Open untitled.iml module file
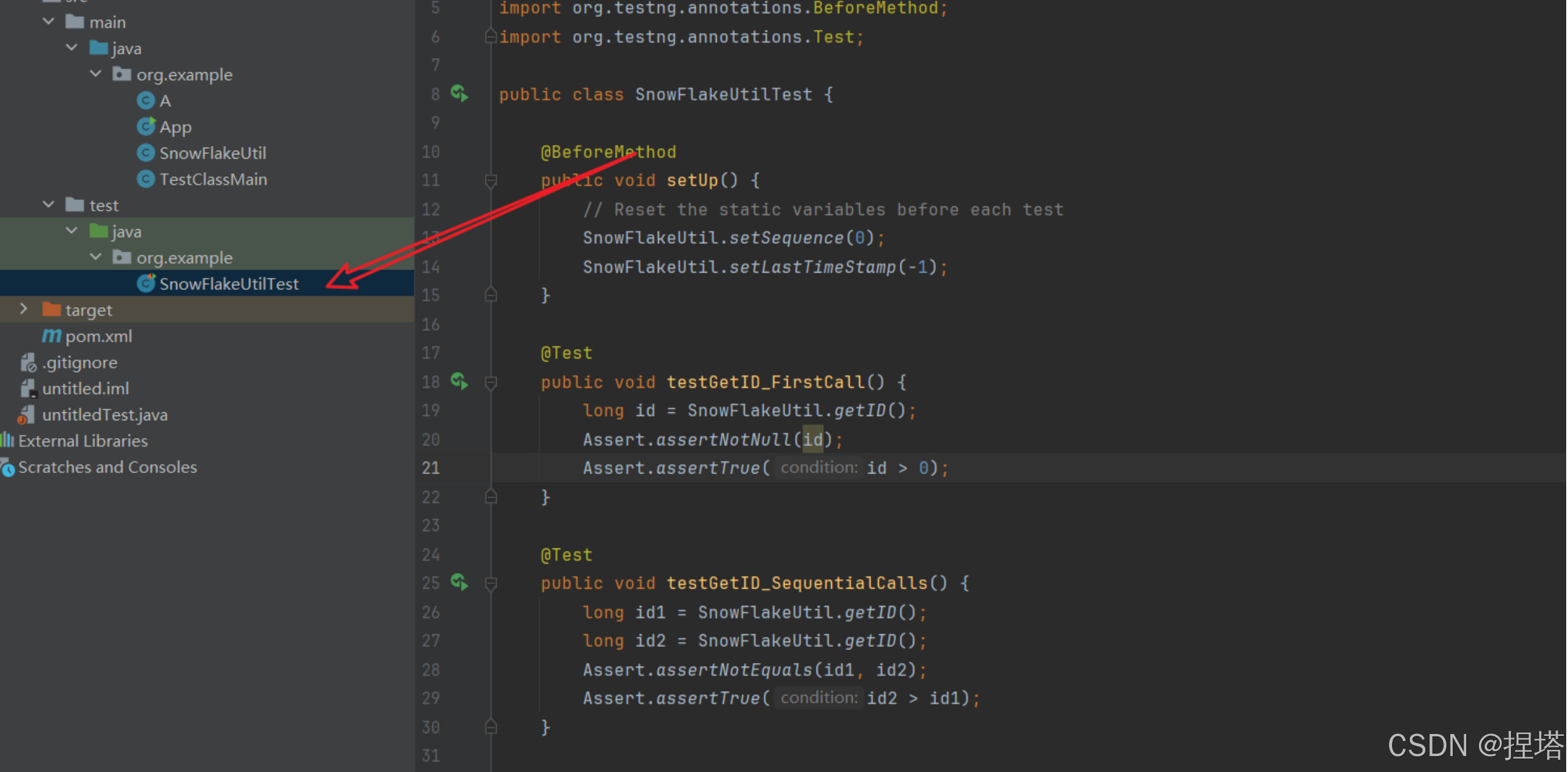The width and height of the screenshot is (1568, 772). click(x=85, y=388)
